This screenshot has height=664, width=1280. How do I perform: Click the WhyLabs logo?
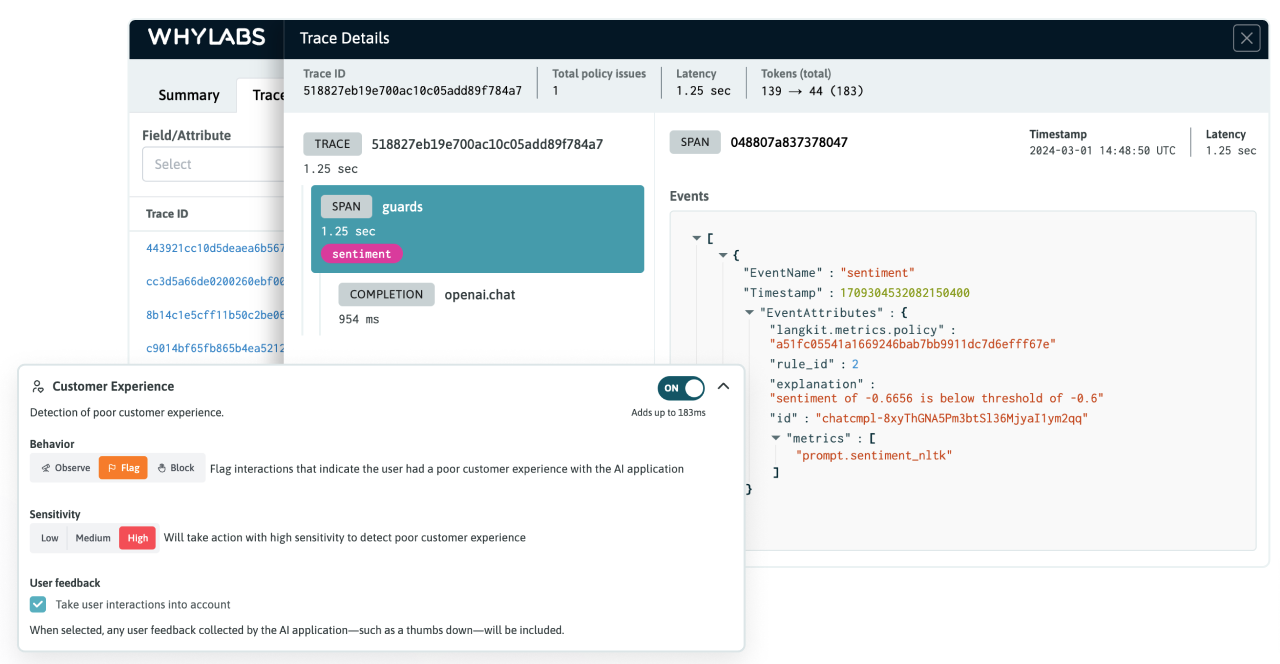pos(206,38)
